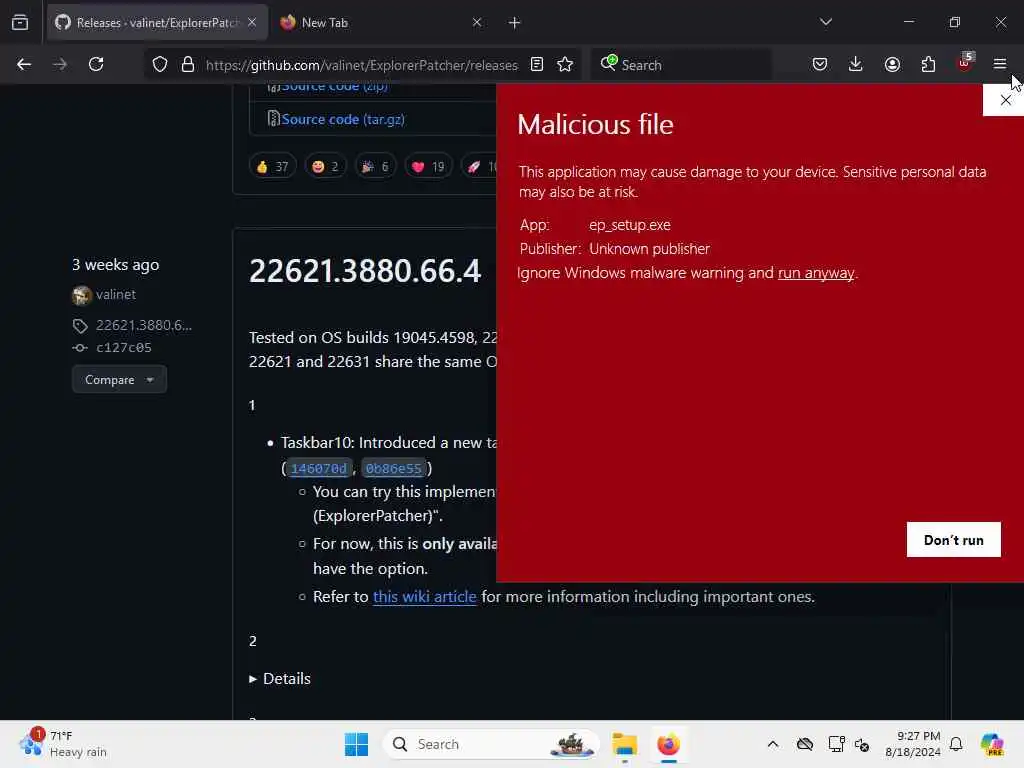Add heart reaction showing 19
The width and height of the screenshot is (1024, 768).
coord(428,167)
